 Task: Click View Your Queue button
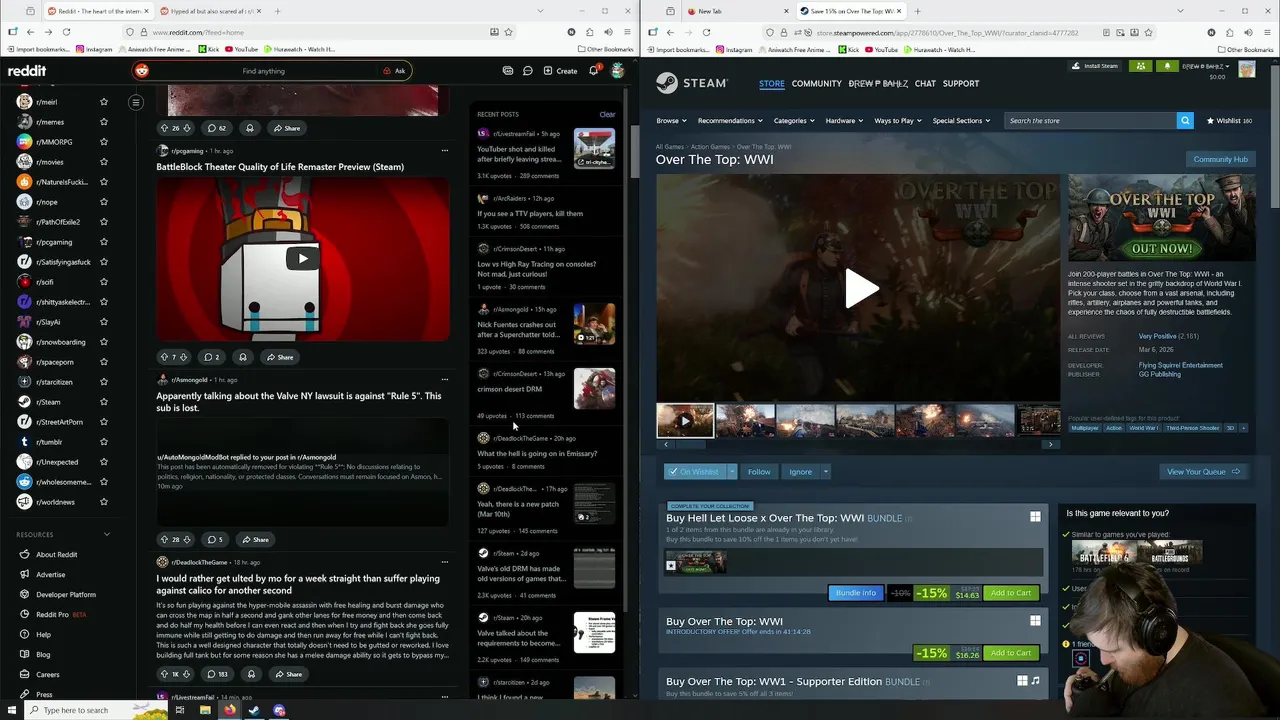pos(1203,471)
